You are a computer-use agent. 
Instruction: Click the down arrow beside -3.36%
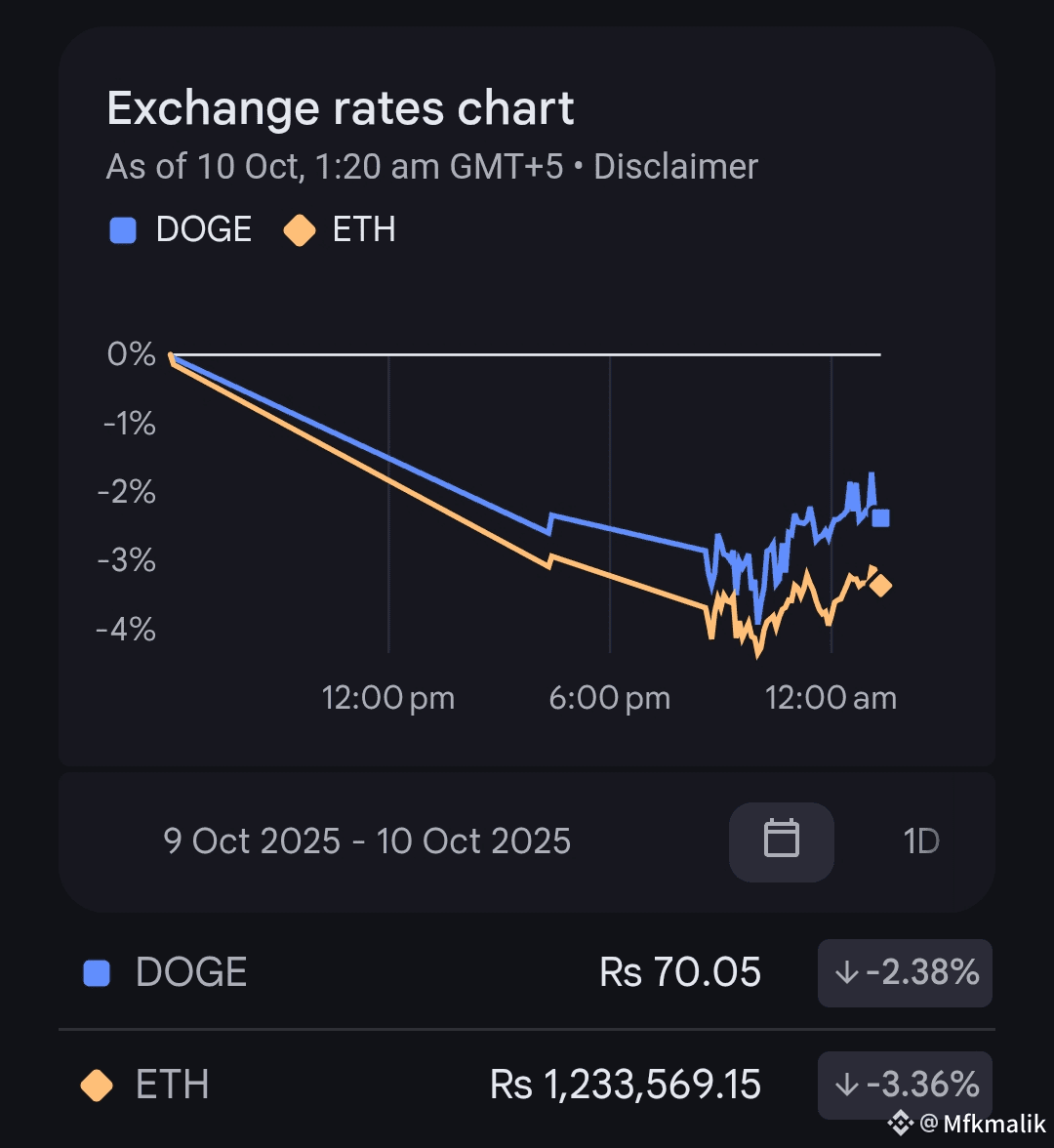(x=845, y=1085)
